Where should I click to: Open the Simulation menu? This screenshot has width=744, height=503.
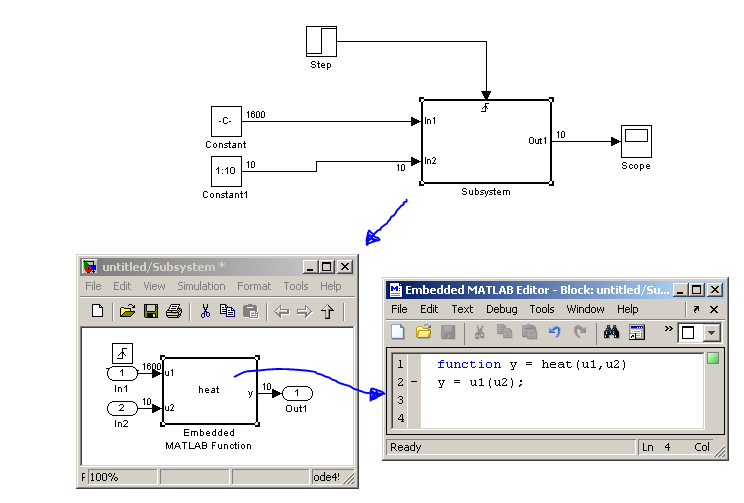click(201, 286)
